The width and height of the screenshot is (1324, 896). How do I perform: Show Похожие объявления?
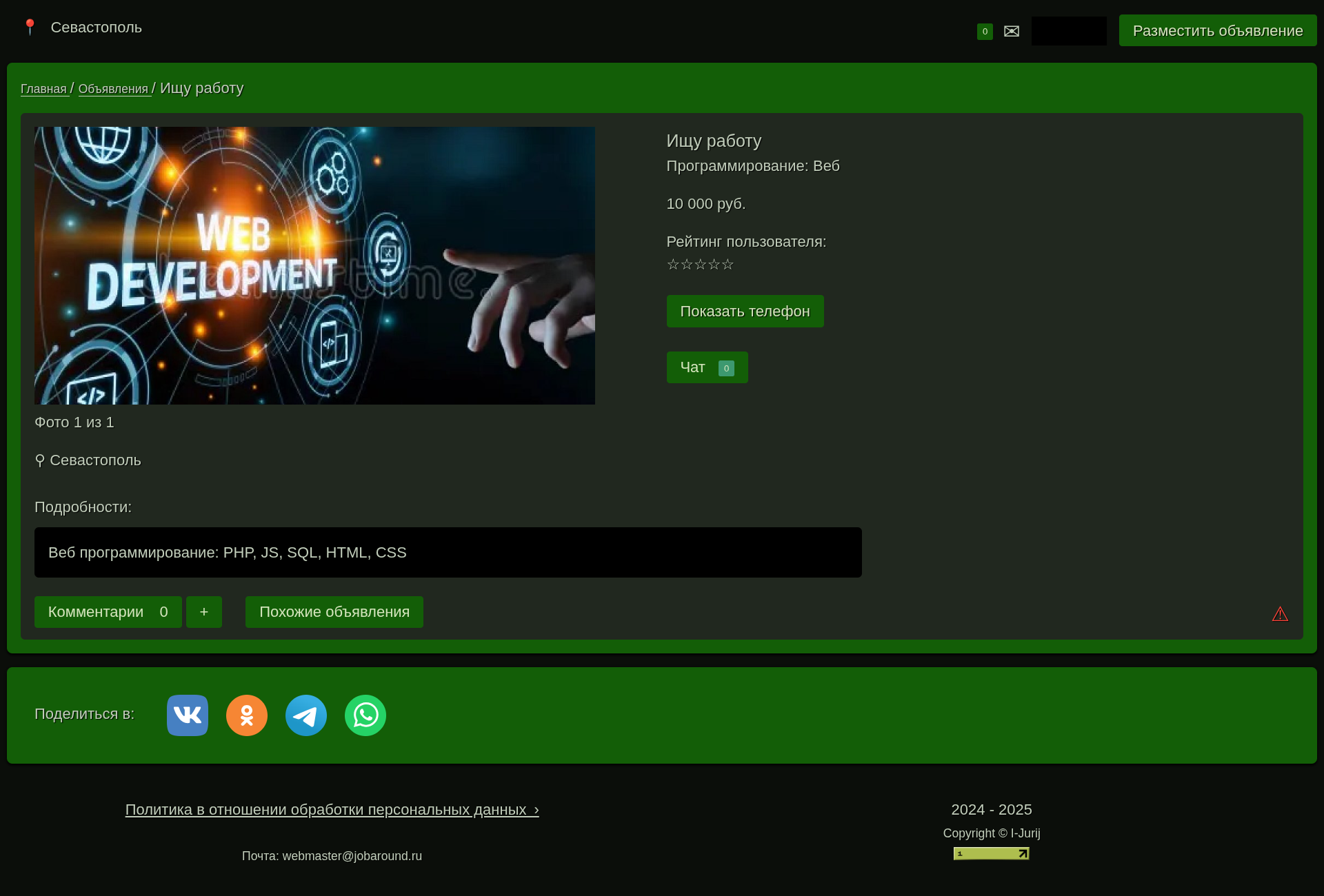pyautogui.click(x=334, y=612)
